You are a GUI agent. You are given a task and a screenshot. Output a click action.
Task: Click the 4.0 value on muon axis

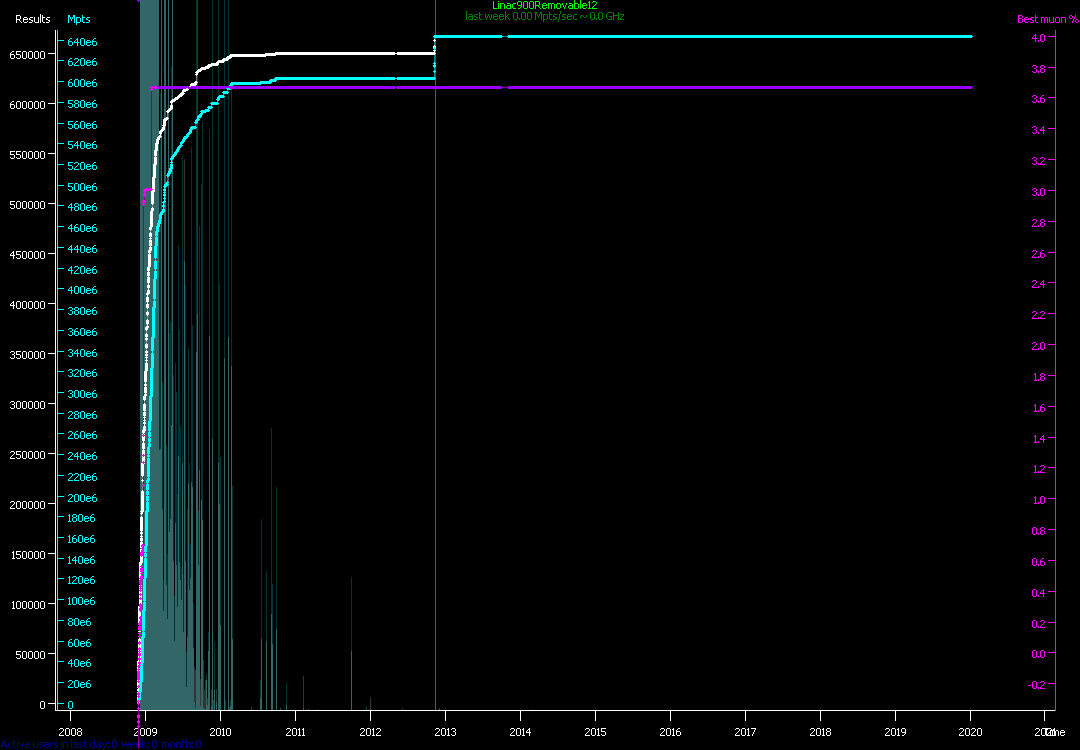pyautogui.click(x=1038, y=38)
